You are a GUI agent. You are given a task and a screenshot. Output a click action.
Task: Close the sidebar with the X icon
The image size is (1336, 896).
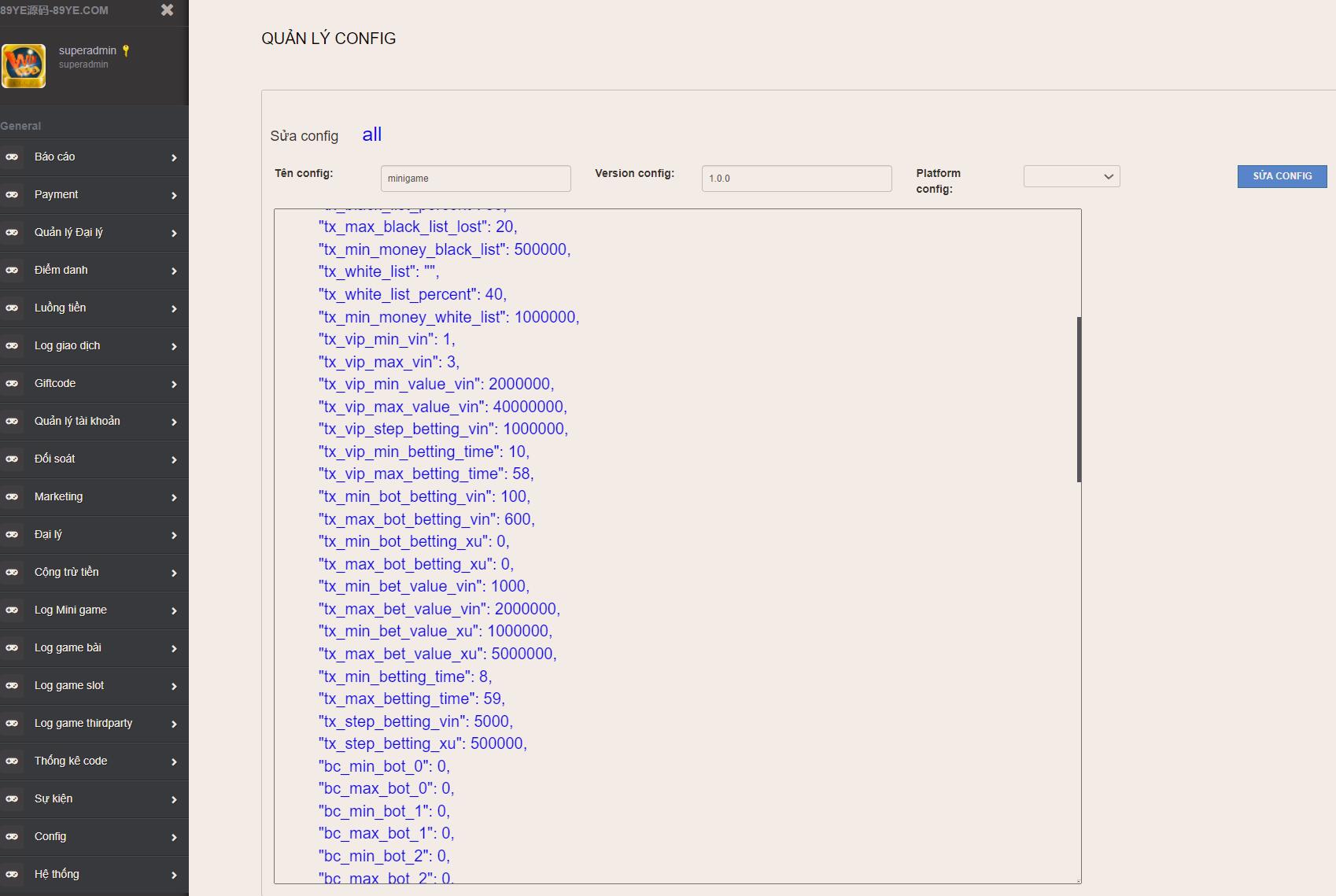coord(167,10)
